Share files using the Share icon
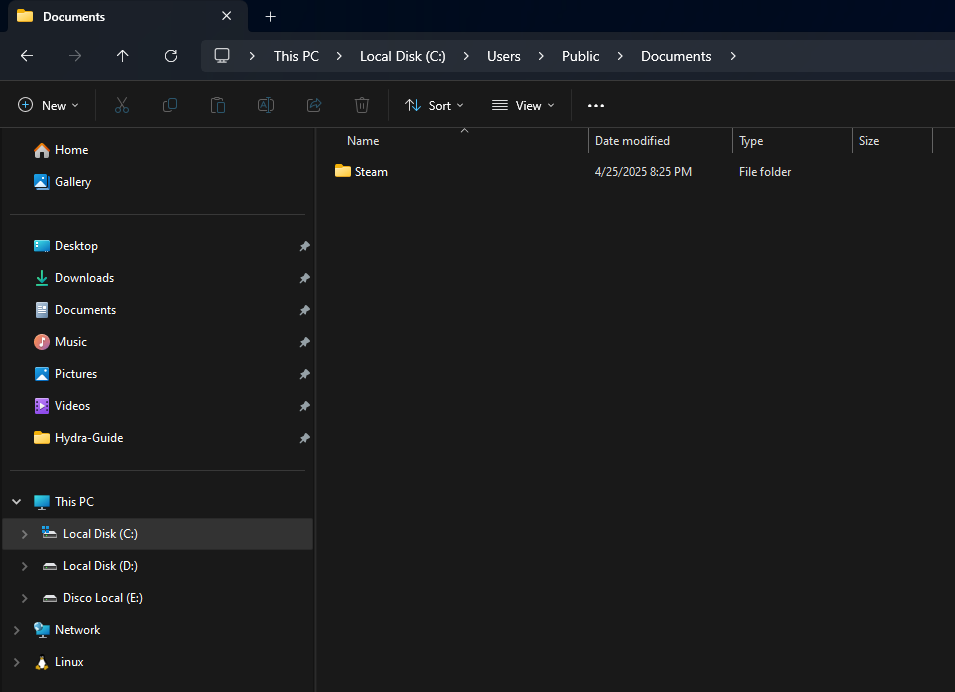The image size is (955, 692). [314, 105]
